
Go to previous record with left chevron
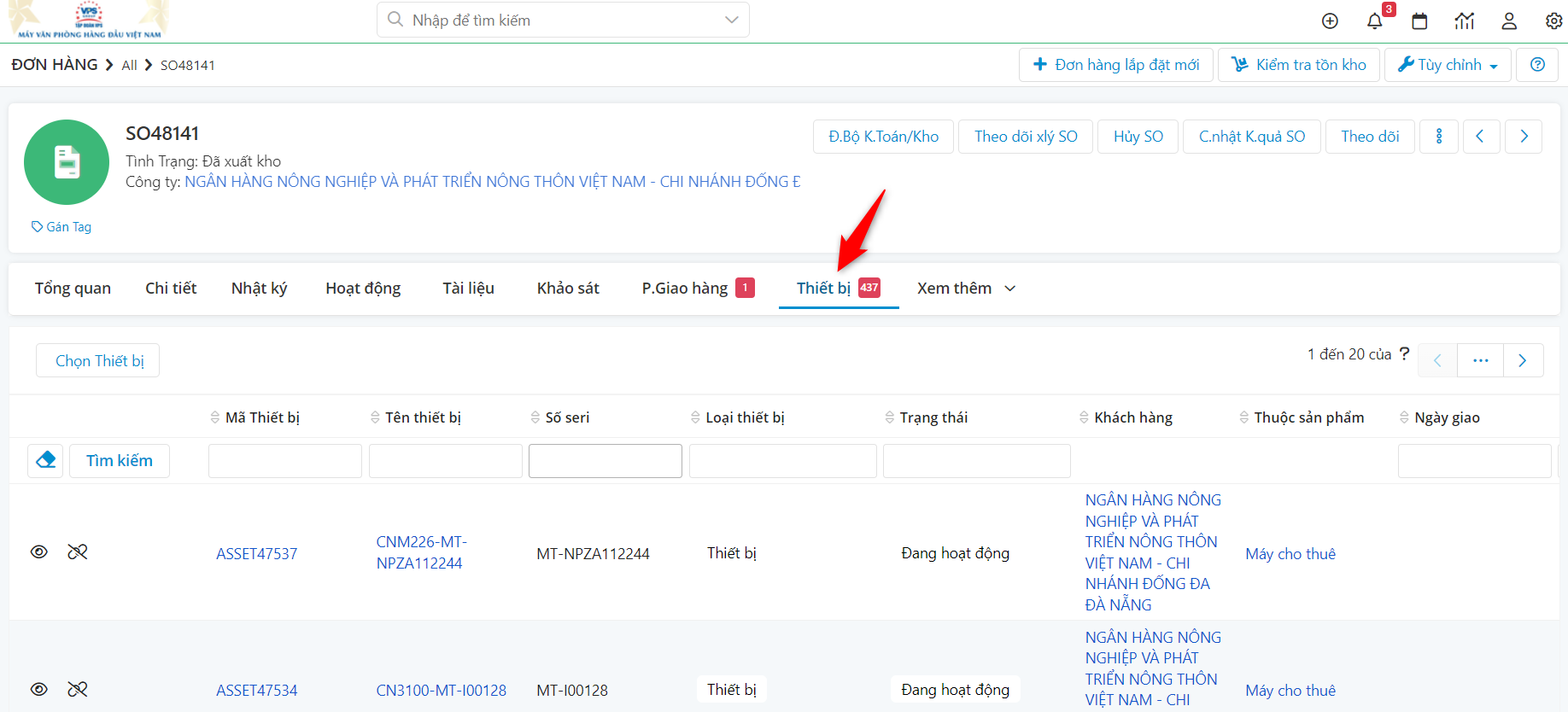tap(1481, 137)
